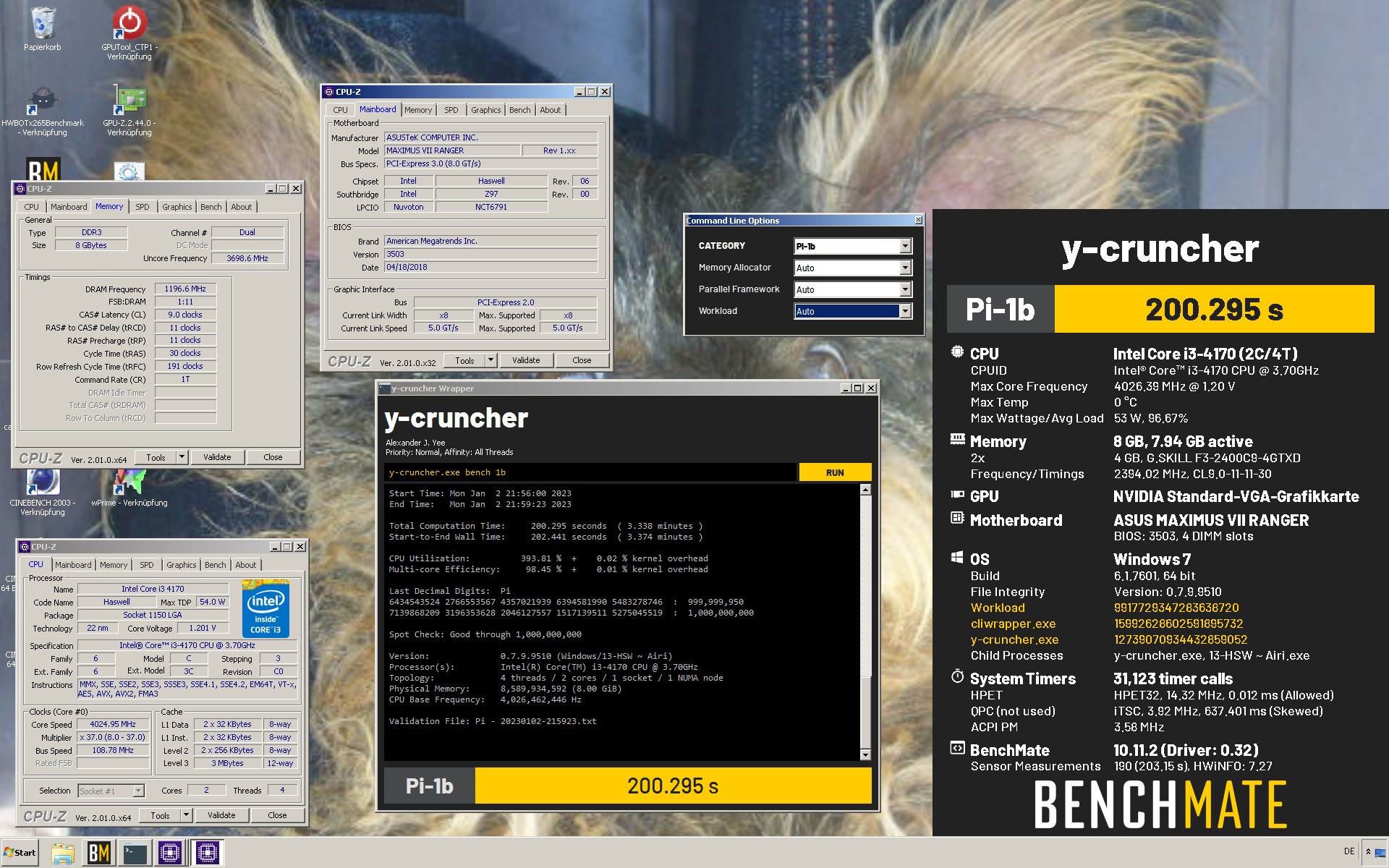Switch to SPD tab in Mainboard CPU-Z window
The width and height of the screenshot is (1389, 868).
[x=451, y=110]
